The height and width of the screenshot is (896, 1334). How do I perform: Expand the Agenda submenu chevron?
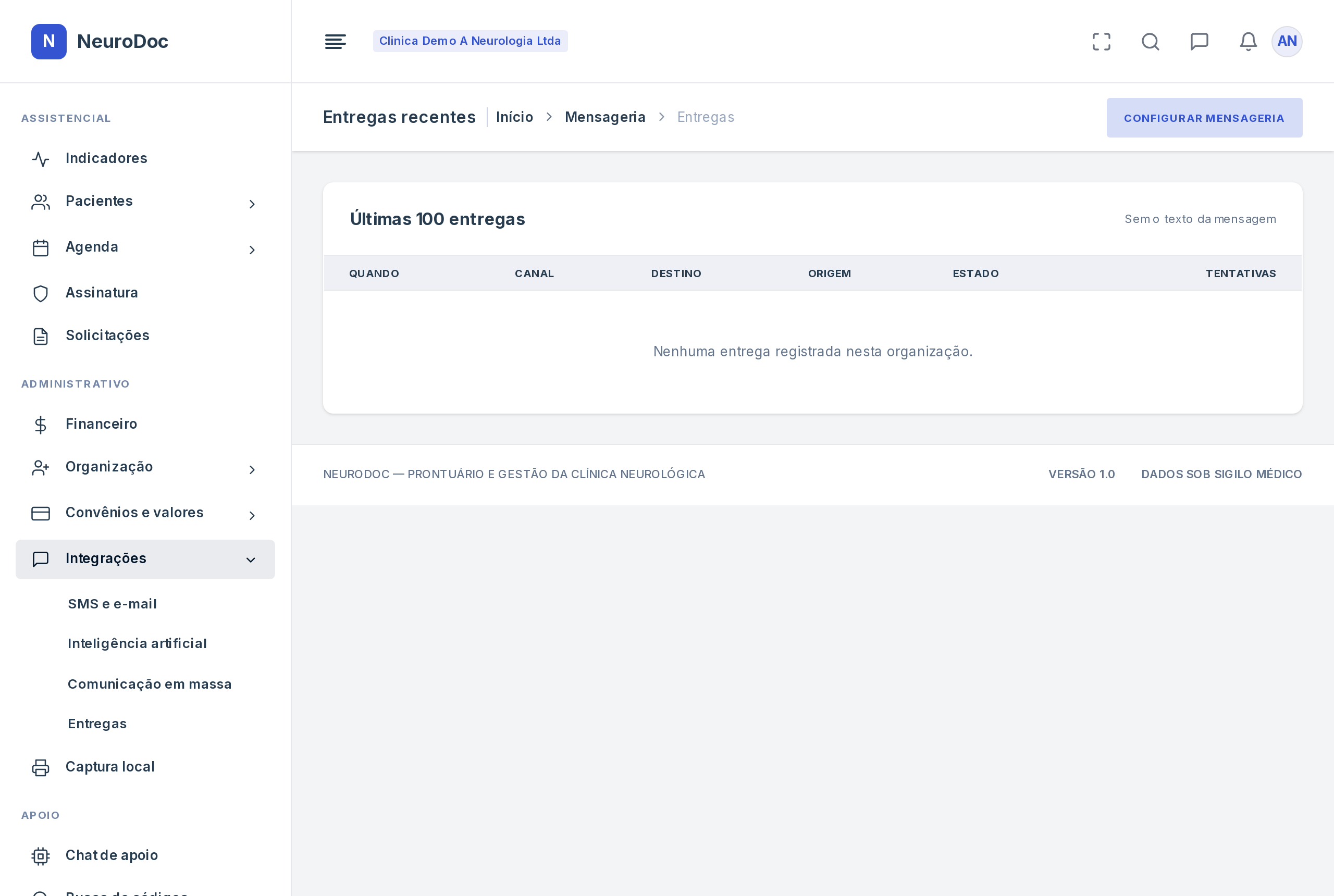(x=252, y=250)
